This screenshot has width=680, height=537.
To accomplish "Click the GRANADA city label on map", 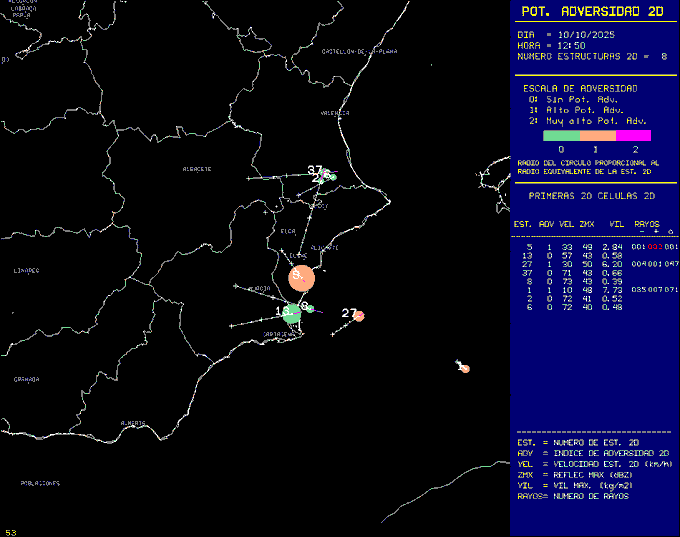I will 26,380.
